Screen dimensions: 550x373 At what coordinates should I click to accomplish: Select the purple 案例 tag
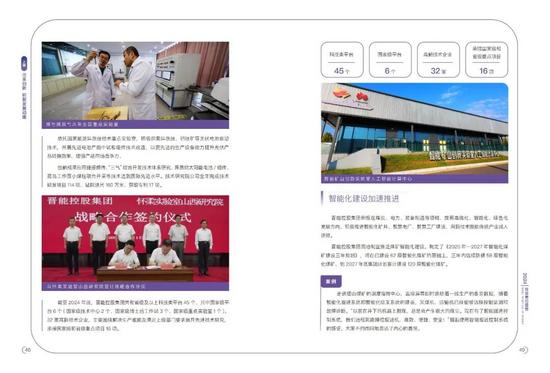331,281
